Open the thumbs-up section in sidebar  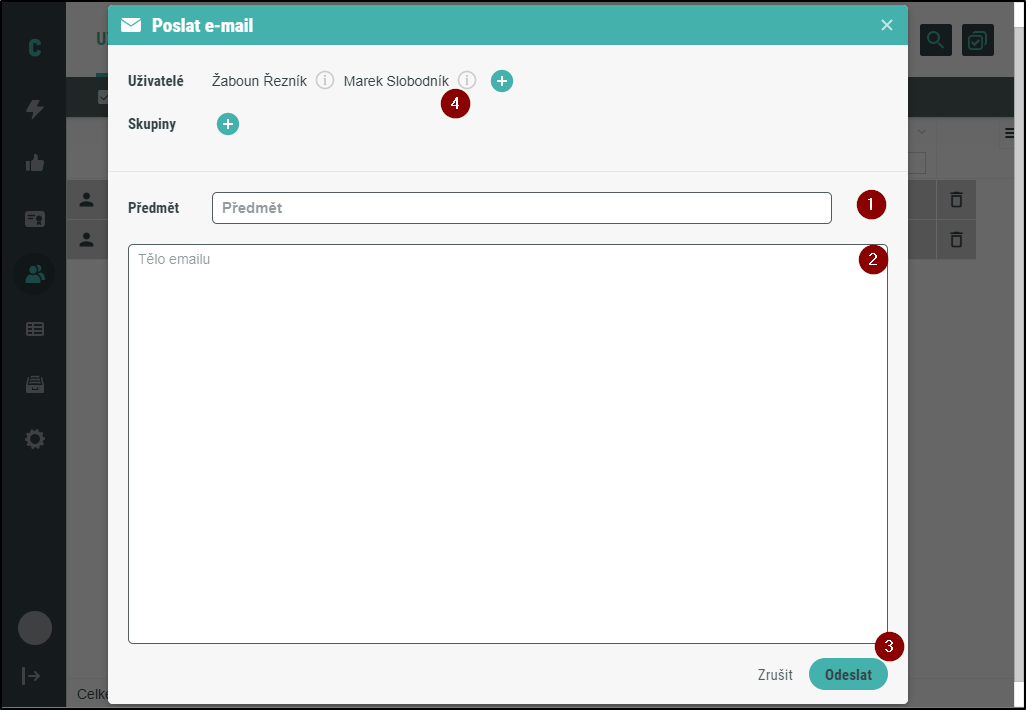tap(35, 163)
